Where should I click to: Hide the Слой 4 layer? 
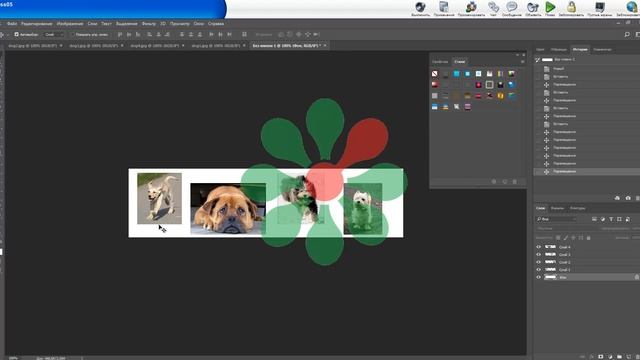538,247
